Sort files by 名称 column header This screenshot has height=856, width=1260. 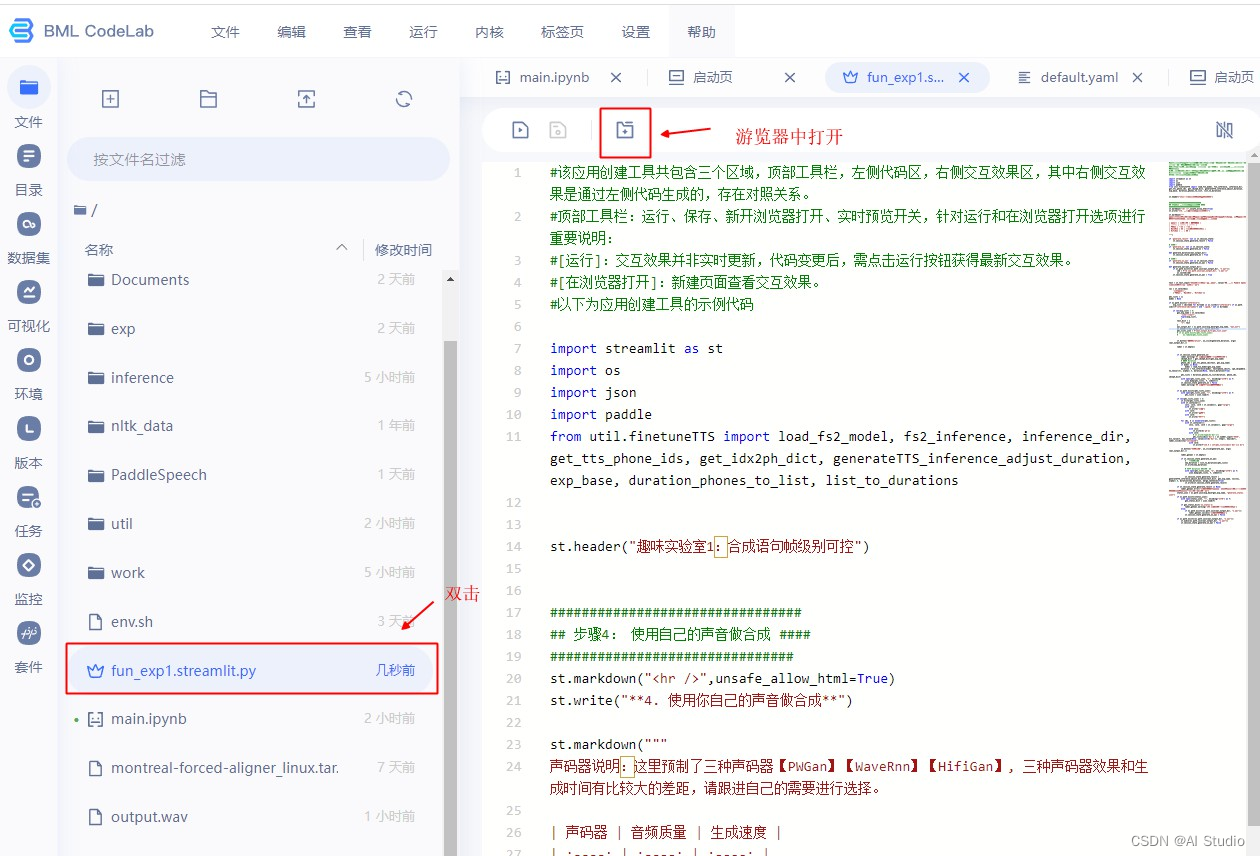click(x=99, y=249)
